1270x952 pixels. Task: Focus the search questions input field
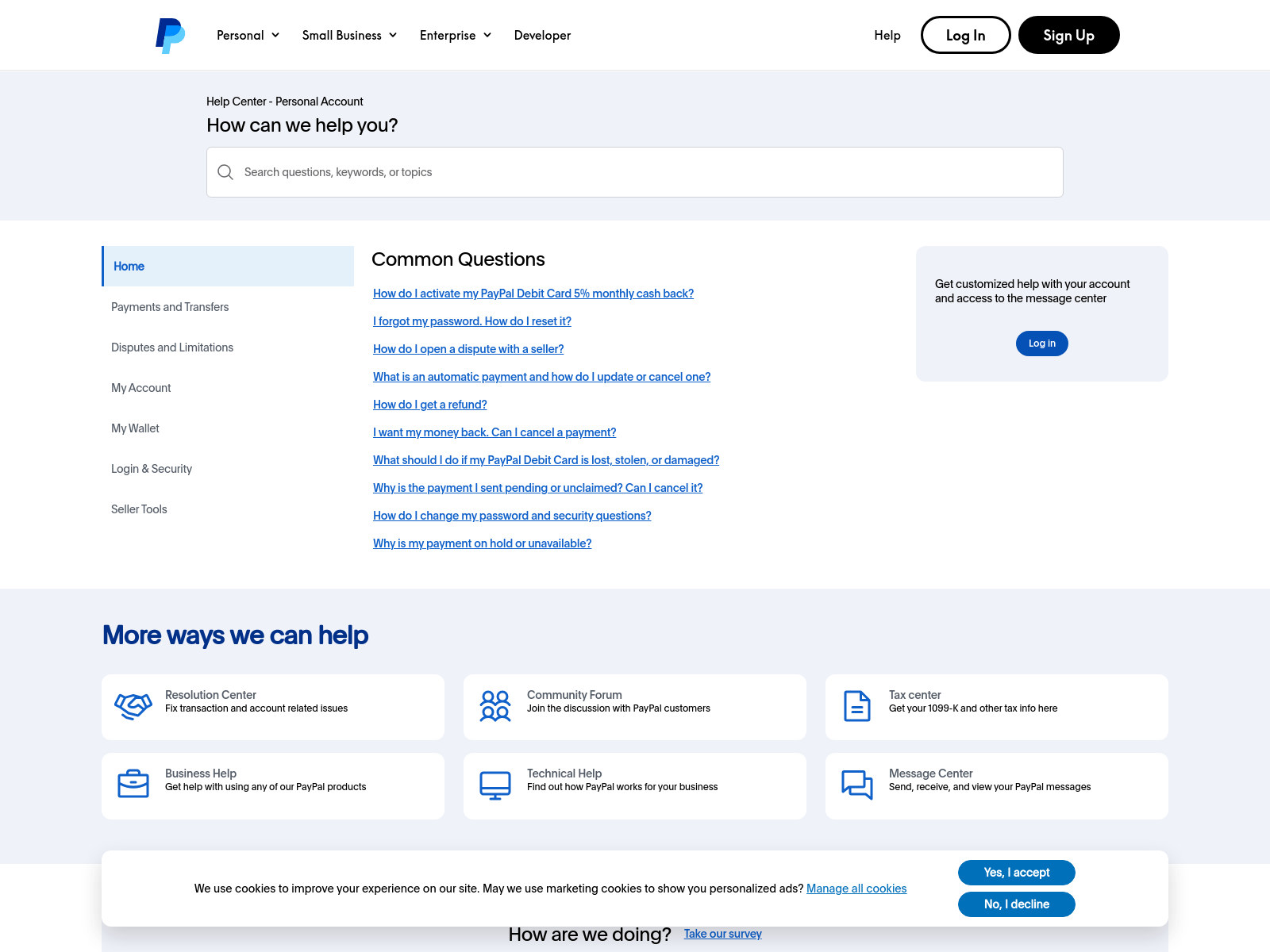(635, 172)
